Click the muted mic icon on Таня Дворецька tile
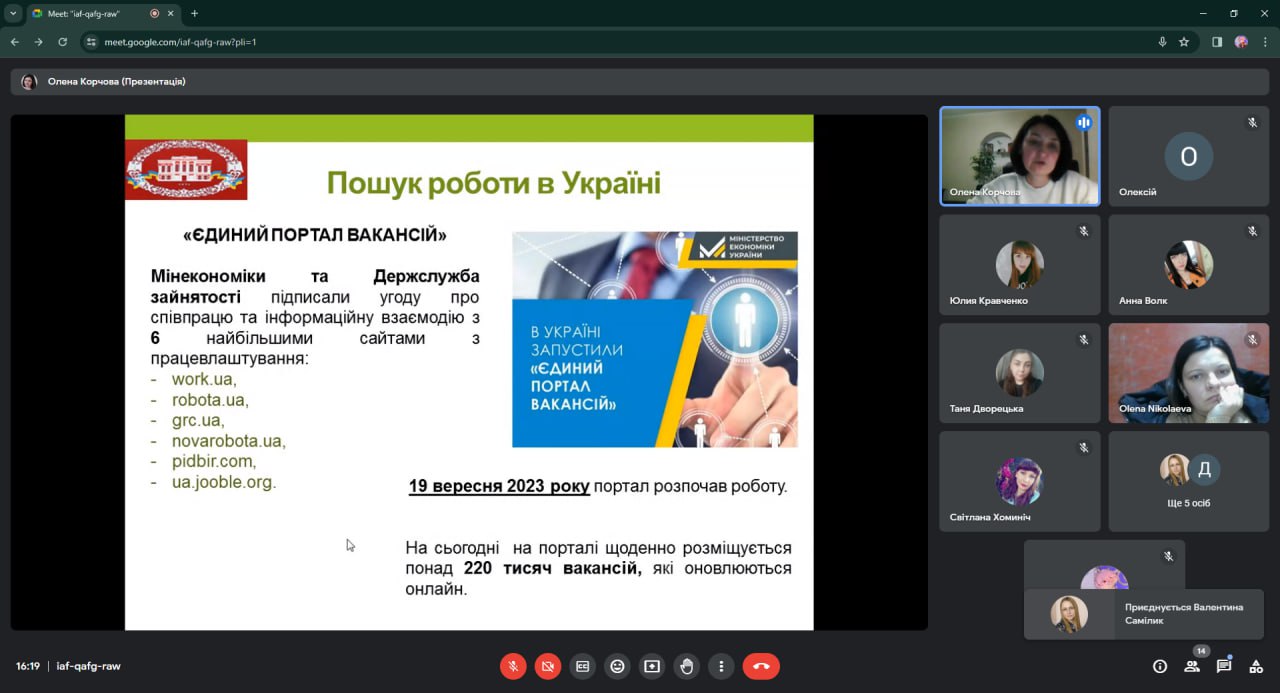Viewport: 1280px width, 693px height. pyautogui.click(x=1083, y=339)
